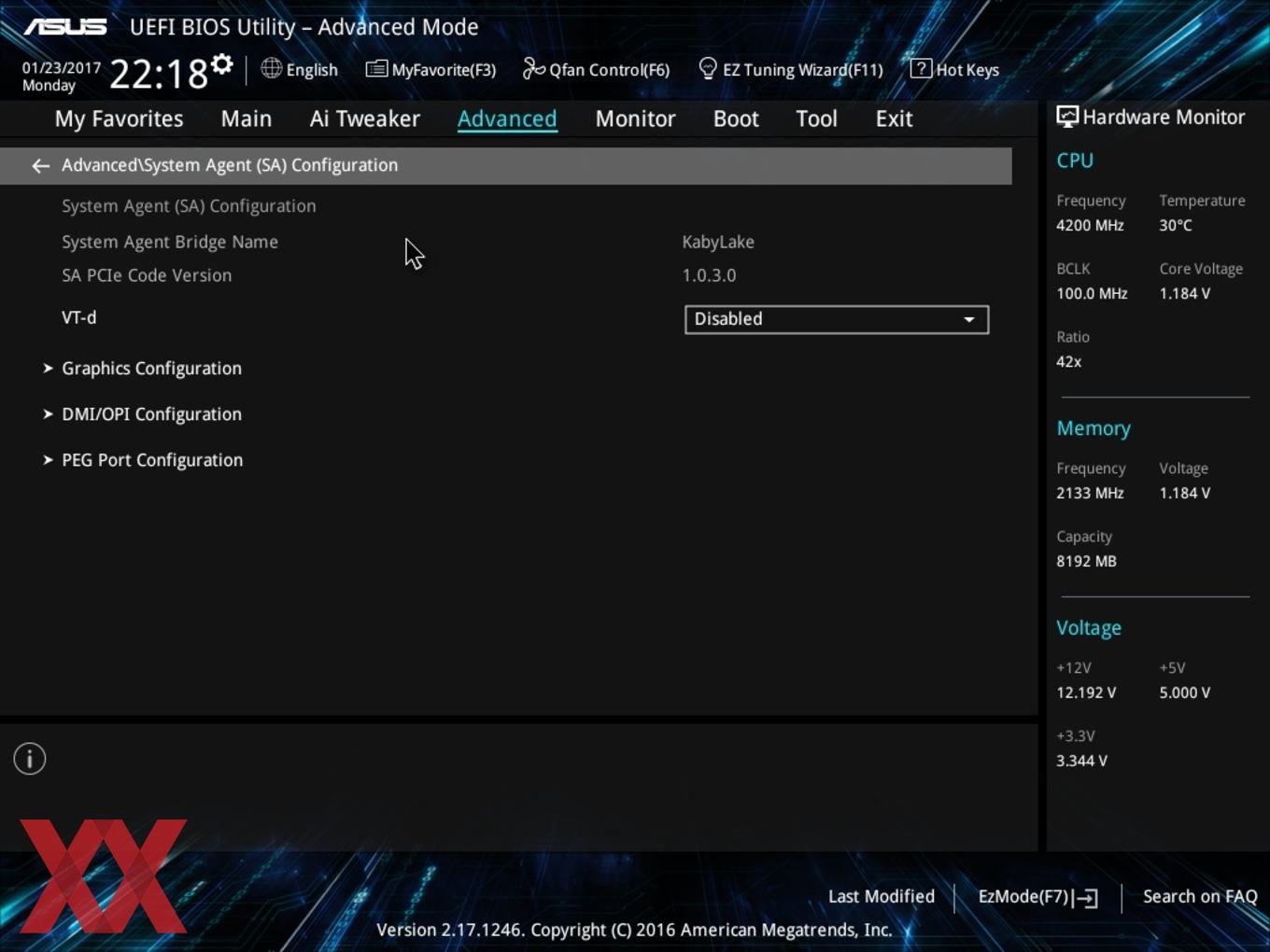Click the Hot Keys question mark icon
The image size is (1270, 952).
pyautogui.click(x=921, y=68)
